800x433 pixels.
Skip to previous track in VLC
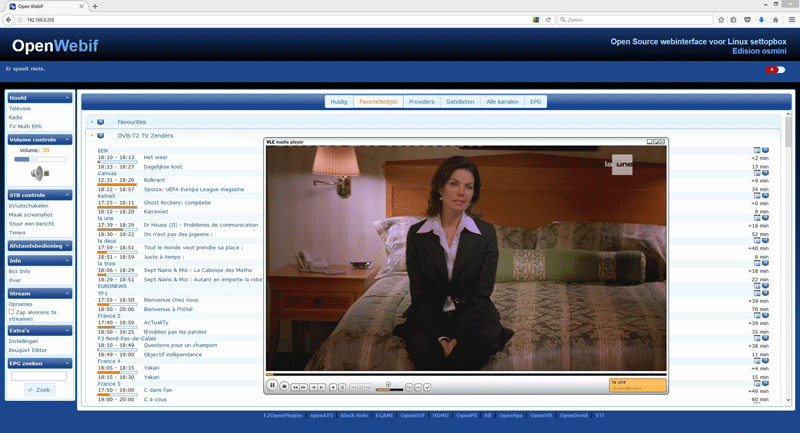[x=313, y=388]
